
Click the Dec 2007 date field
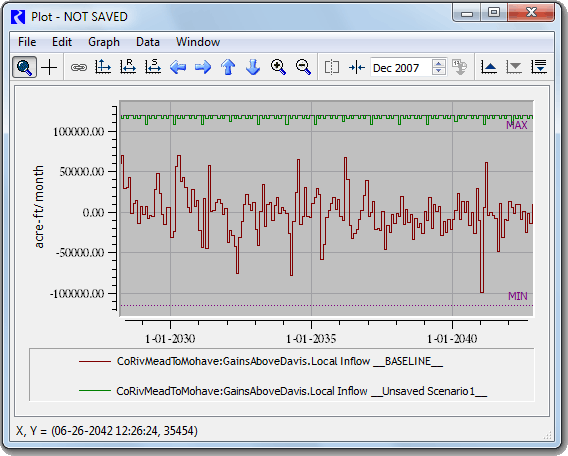[x=401, y=68]
